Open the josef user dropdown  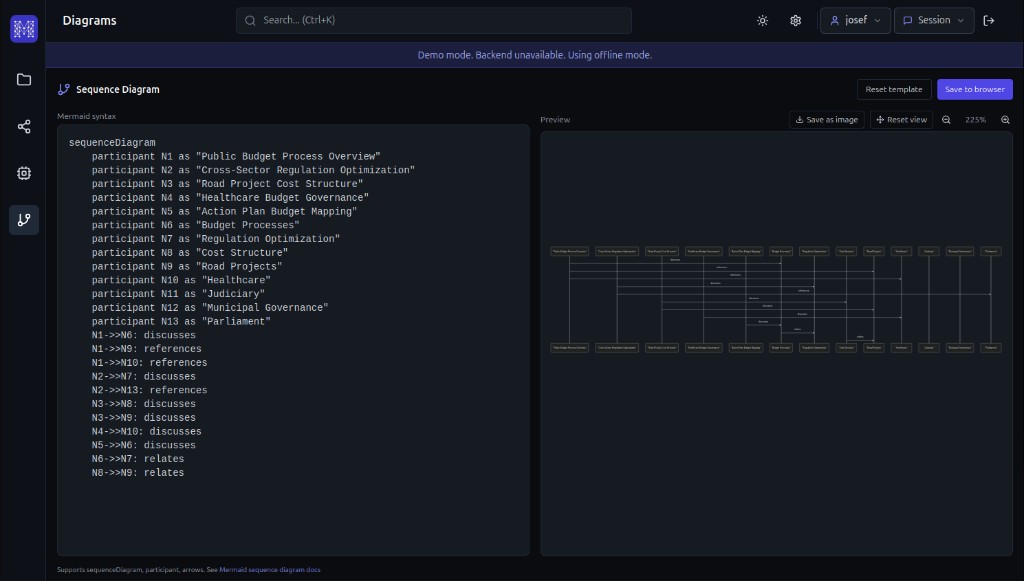click(855, 20)
